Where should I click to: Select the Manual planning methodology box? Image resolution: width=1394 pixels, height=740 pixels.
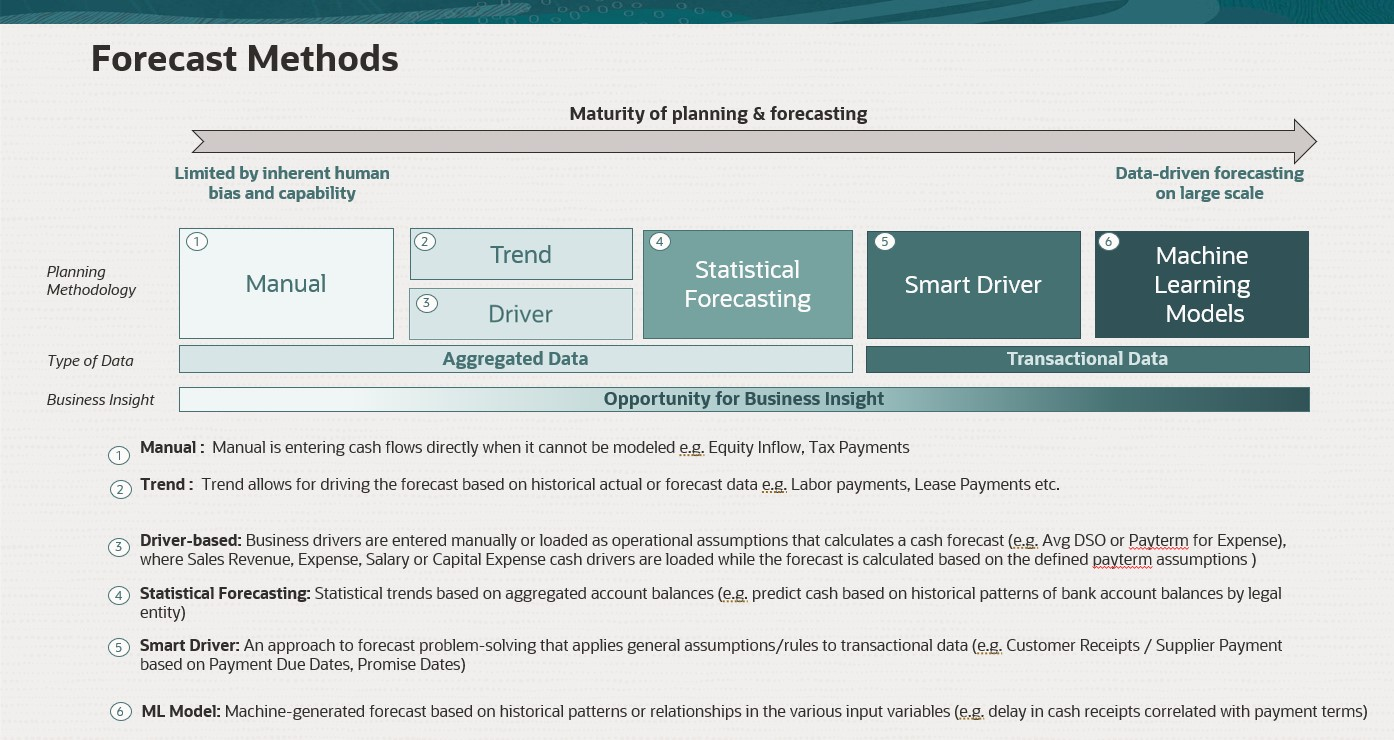click(x=286, y=283)
